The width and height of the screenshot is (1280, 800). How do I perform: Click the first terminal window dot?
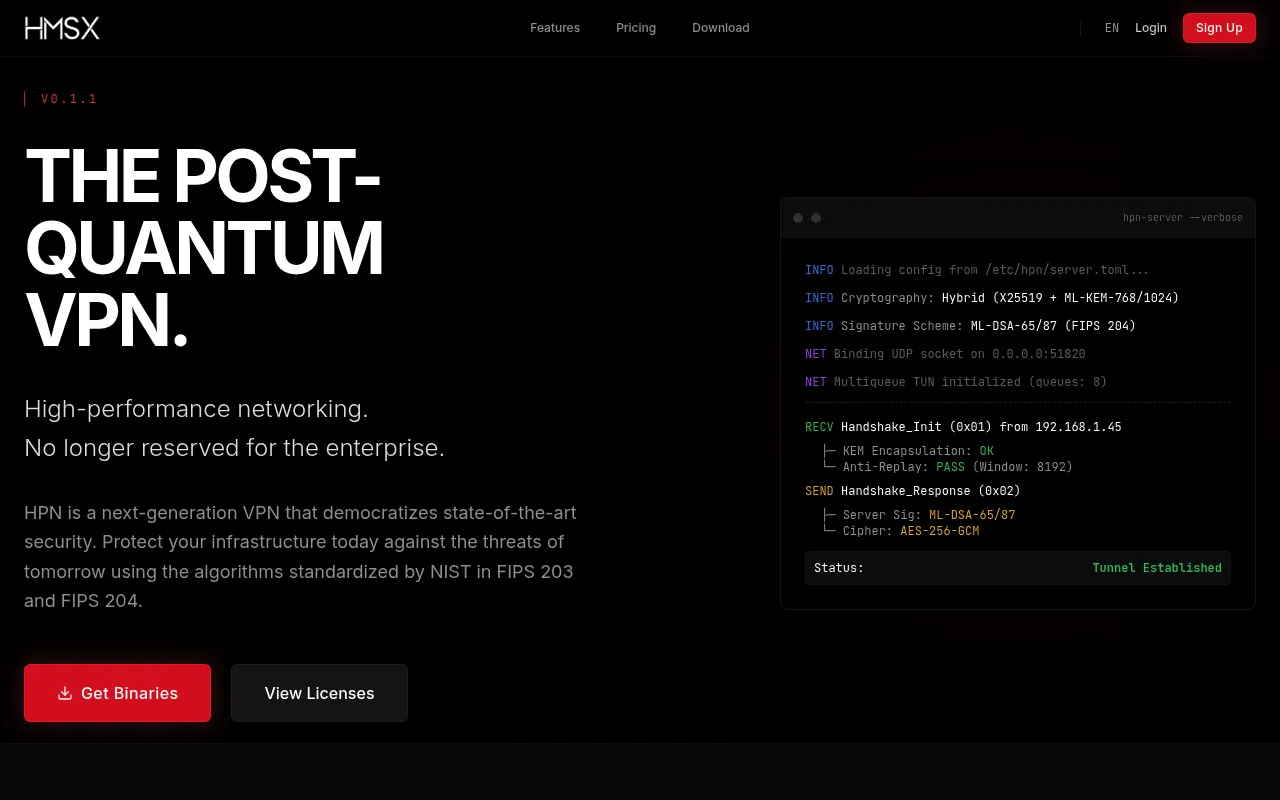tap(798, 218)
